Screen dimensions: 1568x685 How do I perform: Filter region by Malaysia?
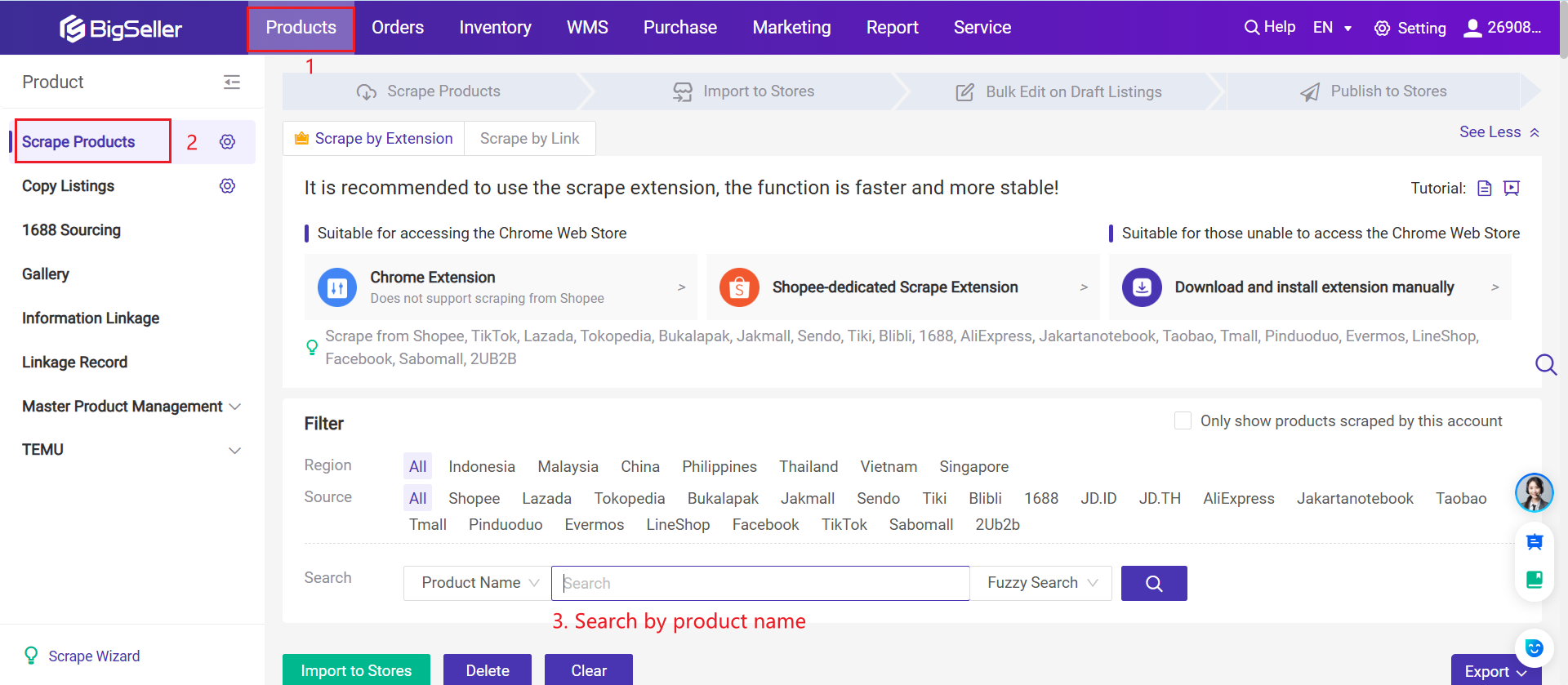pyautogui.click(x=568, y=466)
